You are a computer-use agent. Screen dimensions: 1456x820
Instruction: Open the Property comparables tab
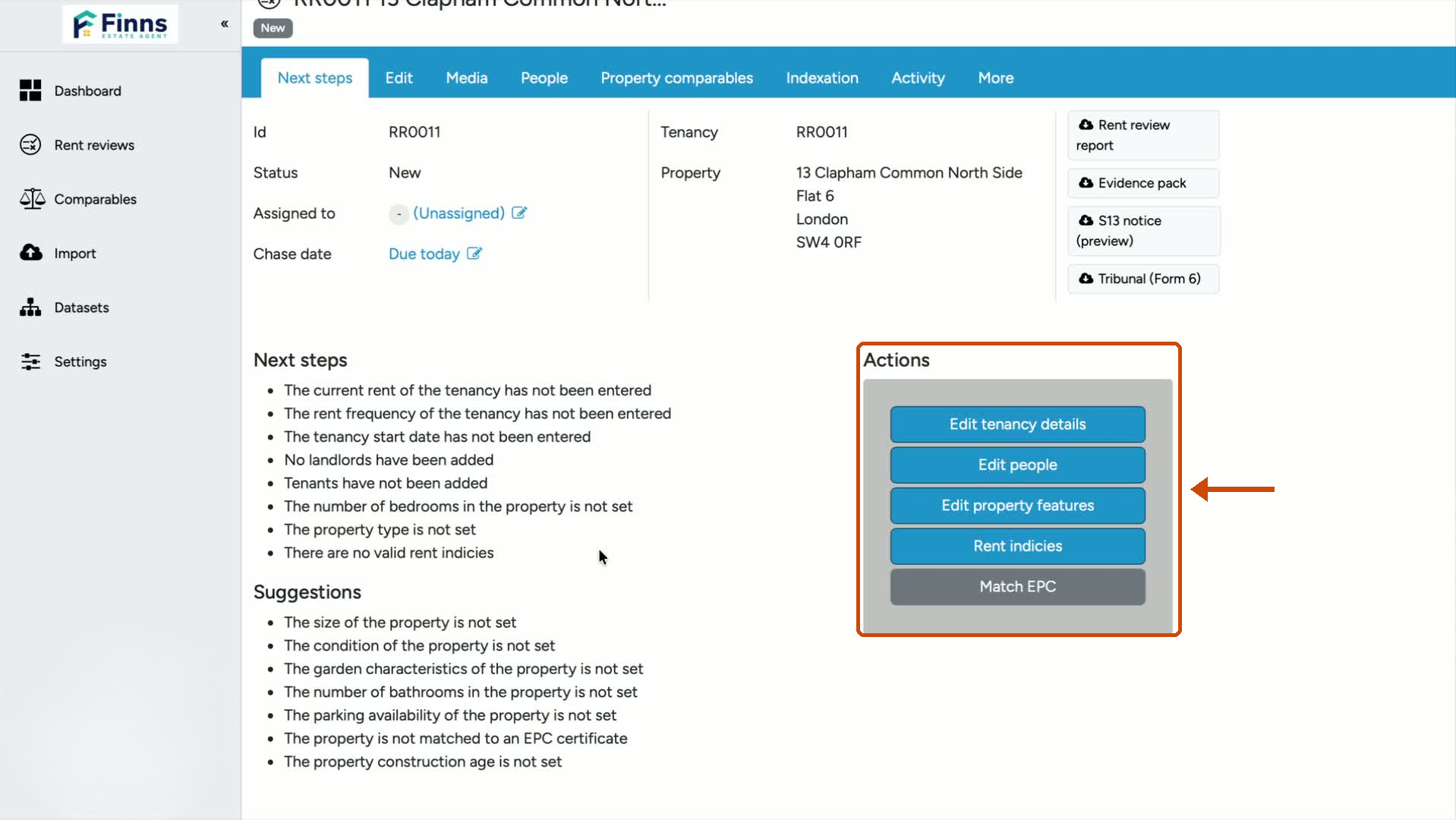(677, 78)
